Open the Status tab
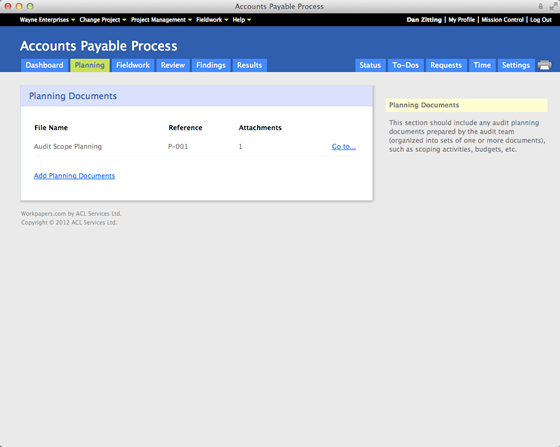The width and height of the screenshot is (560, 447). [x=370, y=65]
